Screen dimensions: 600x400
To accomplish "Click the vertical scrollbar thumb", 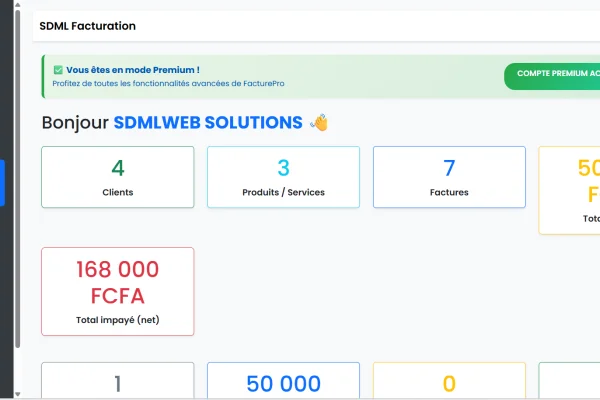I will (17, 180).
